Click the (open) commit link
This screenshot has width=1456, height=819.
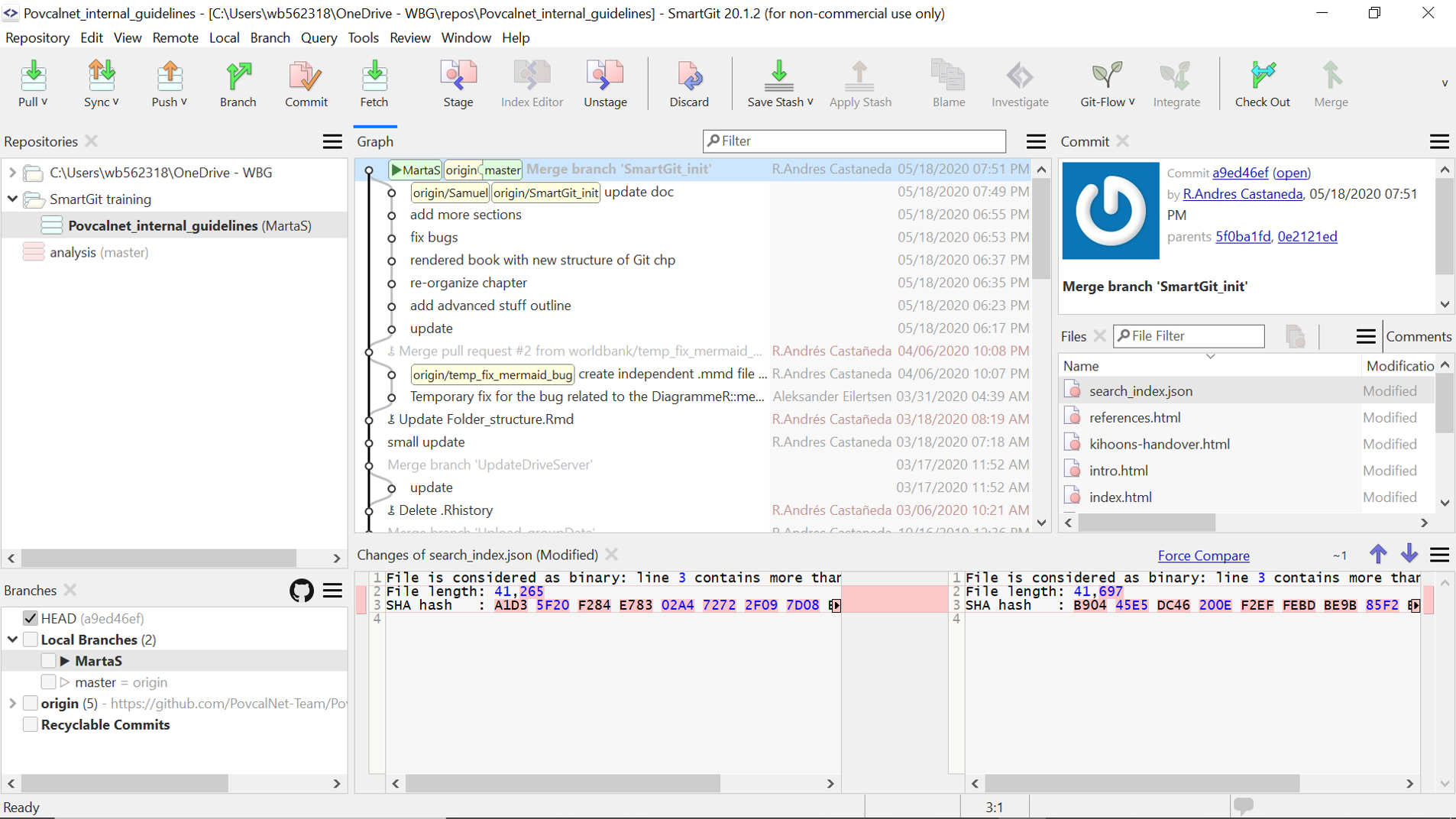[1291, 173]
